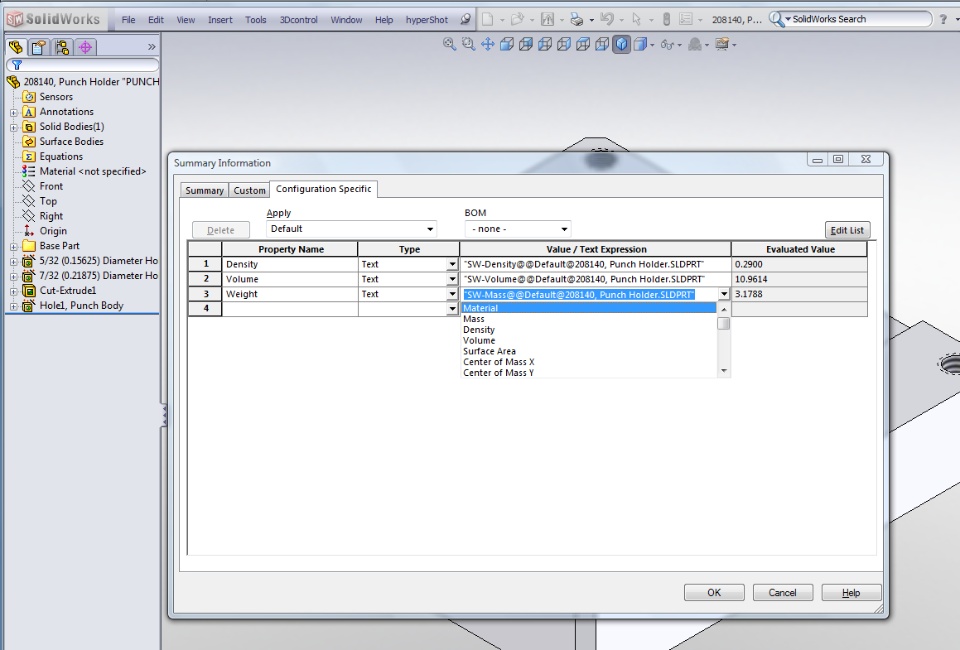Choose Material from the dropdown list
The image size is (960, 650).
(x=589, y=308)
